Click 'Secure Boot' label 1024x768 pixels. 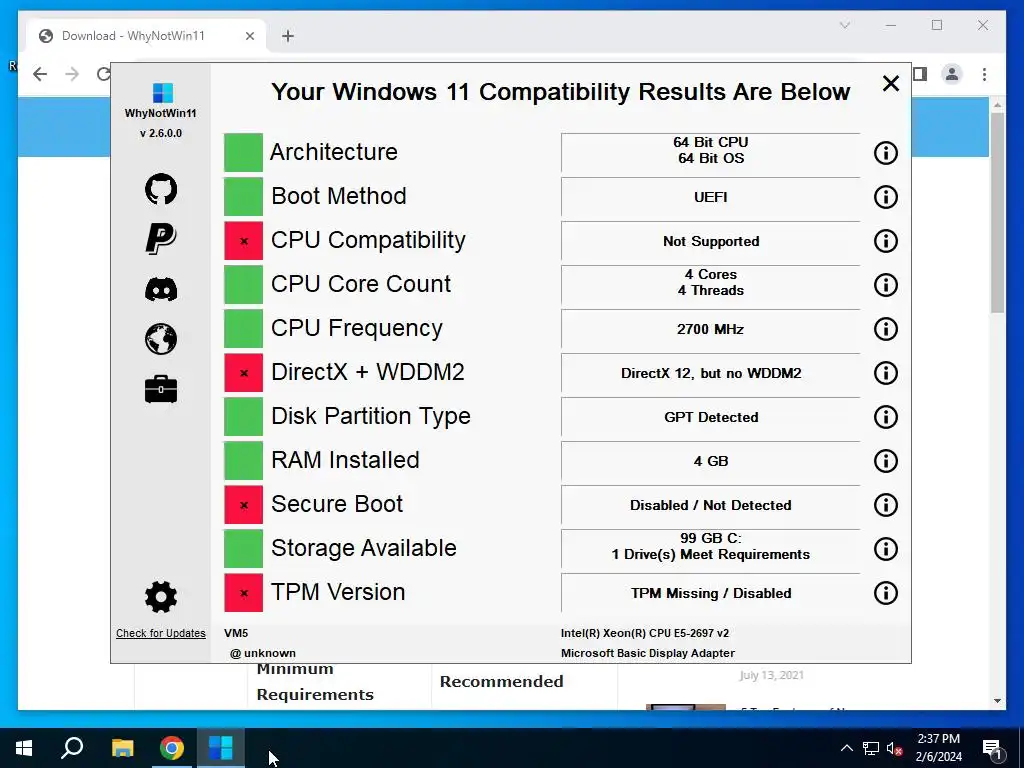point(337,504)
